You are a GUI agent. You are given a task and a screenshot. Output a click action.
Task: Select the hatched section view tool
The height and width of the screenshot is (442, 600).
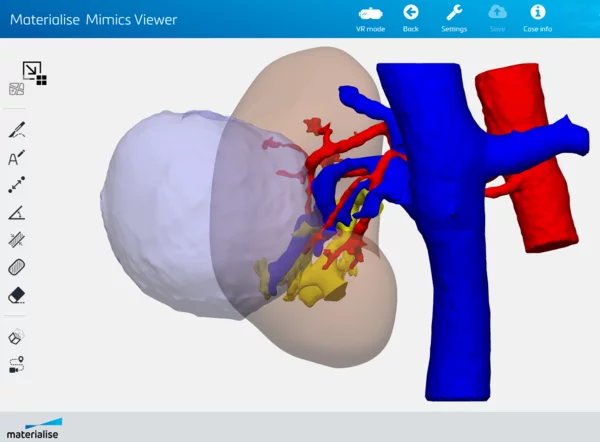(x=16, y=267)
